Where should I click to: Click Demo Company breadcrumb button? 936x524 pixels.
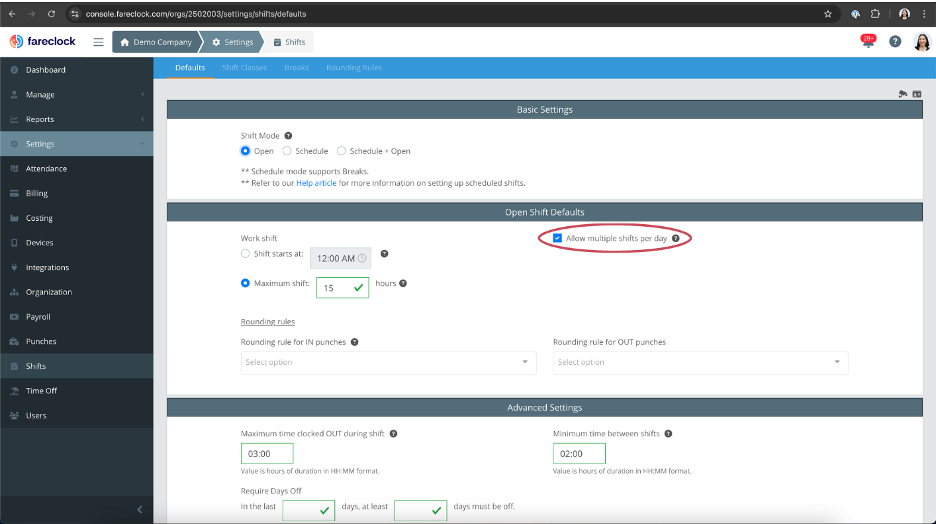point(156,42)
